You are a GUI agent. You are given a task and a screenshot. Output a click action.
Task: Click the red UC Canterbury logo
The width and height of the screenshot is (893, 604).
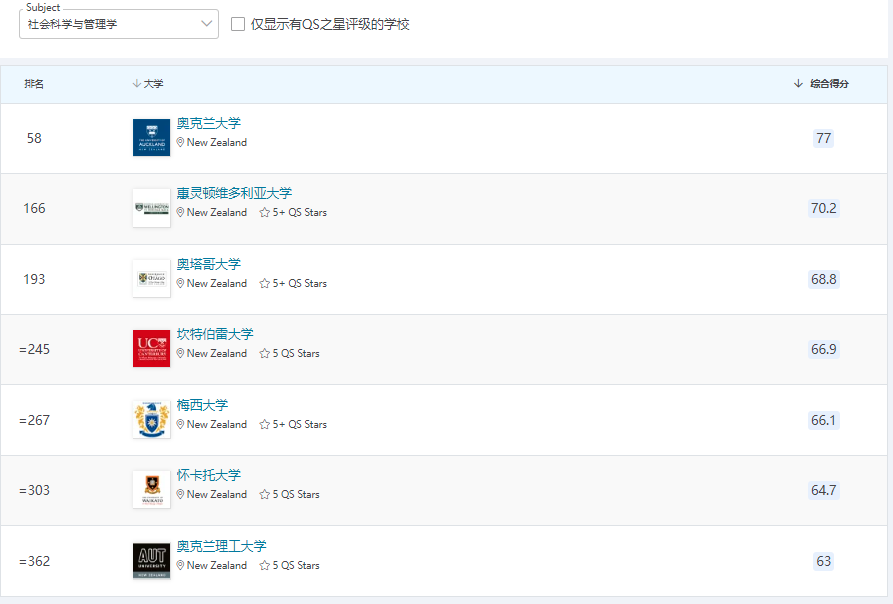[151, 349]
